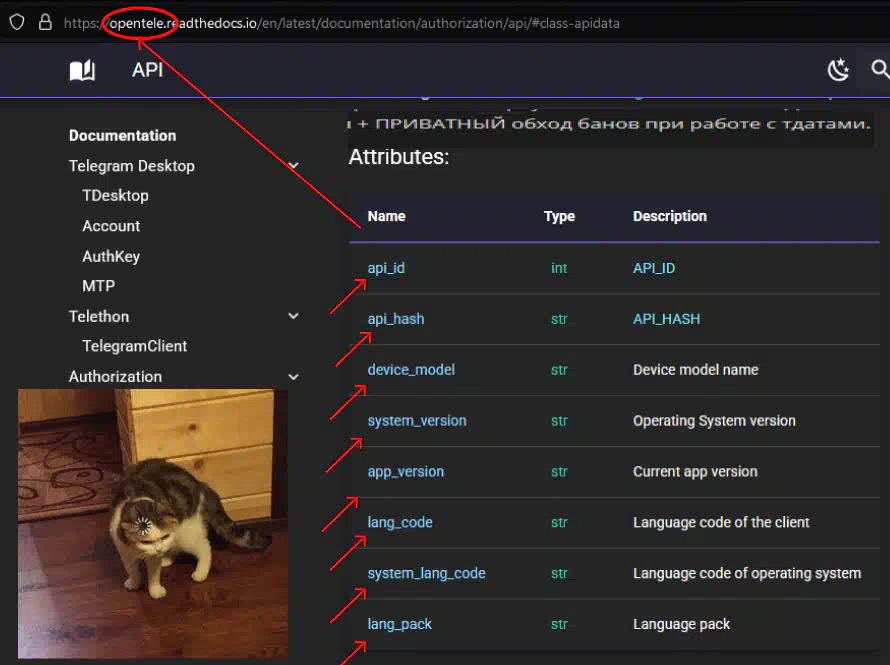Select MTP in the sidebar
The image size is (890, 665).
pyautogui.click(x=98, y=286)
